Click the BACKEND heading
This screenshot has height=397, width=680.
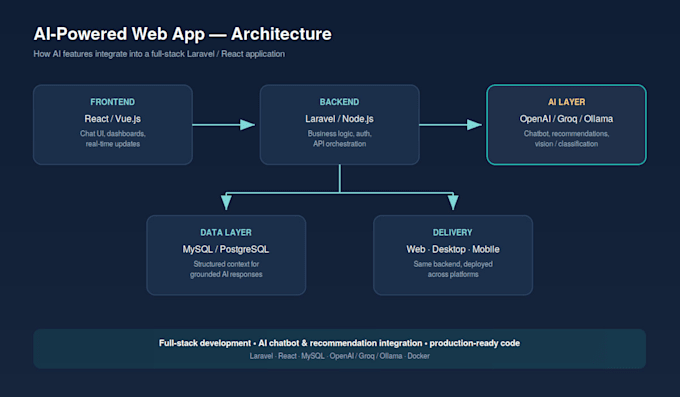340,102
